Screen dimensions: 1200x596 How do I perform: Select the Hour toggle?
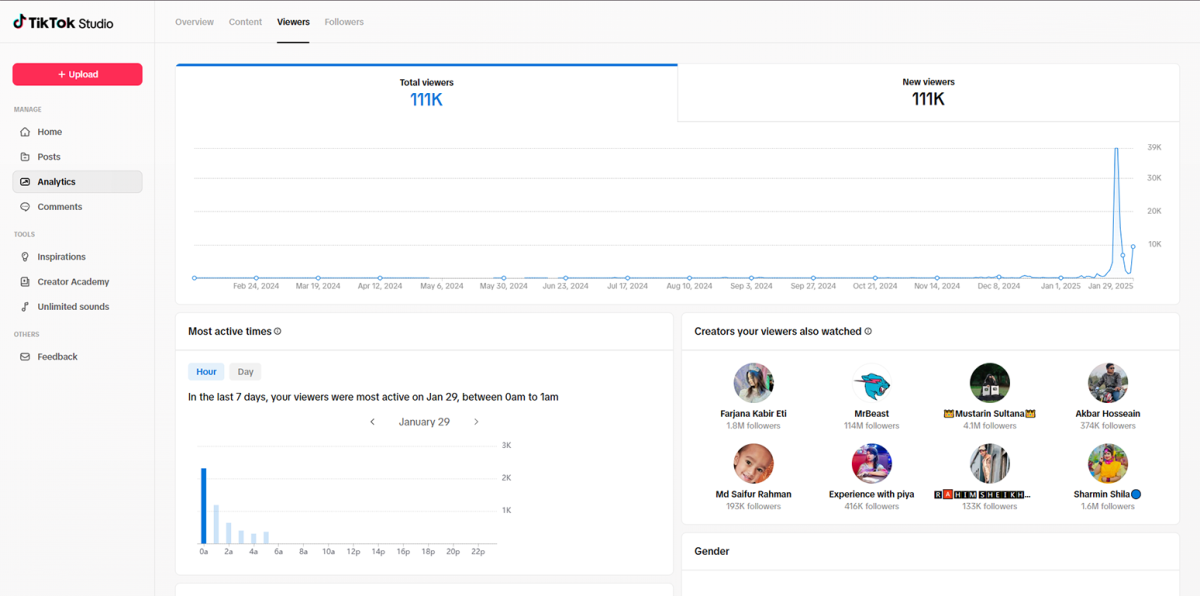coord(206,372)
